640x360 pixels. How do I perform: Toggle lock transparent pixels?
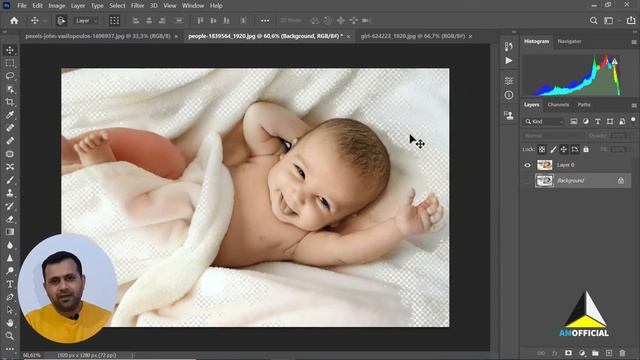click(542, 149)
